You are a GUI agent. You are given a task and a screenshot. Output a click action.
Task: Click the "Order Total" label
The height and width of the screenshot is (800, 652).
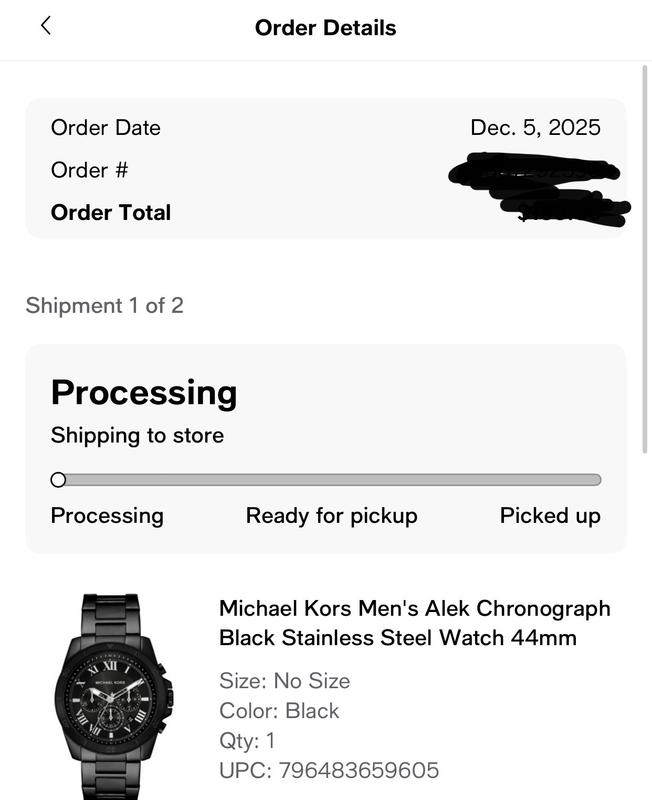[111, 213]
